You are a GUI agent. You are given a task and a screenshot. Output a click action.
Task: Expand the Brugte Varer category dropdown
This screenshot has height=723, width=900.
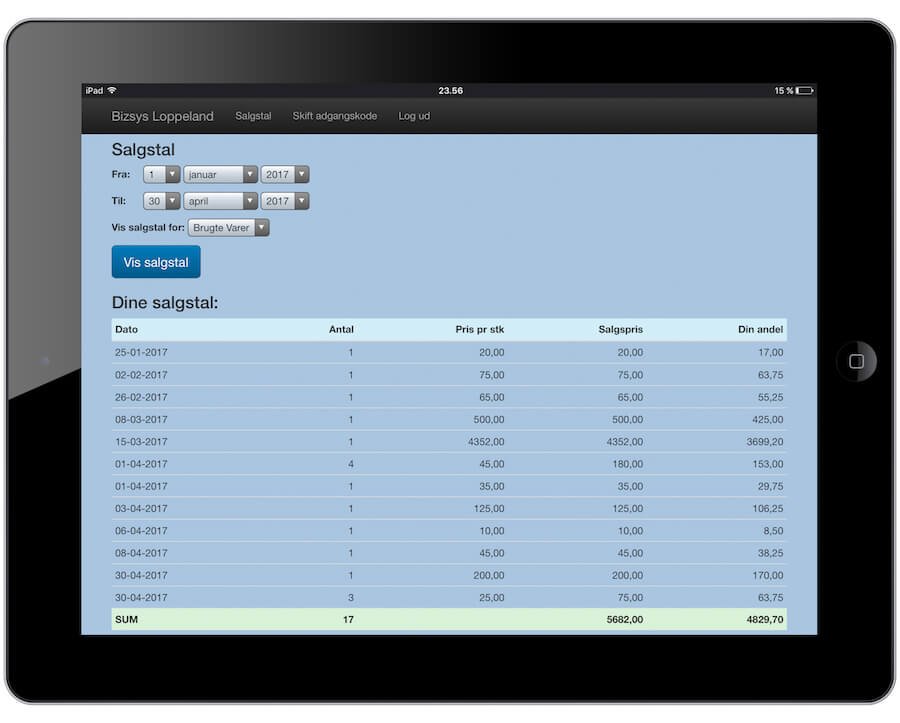coord(230,228)
